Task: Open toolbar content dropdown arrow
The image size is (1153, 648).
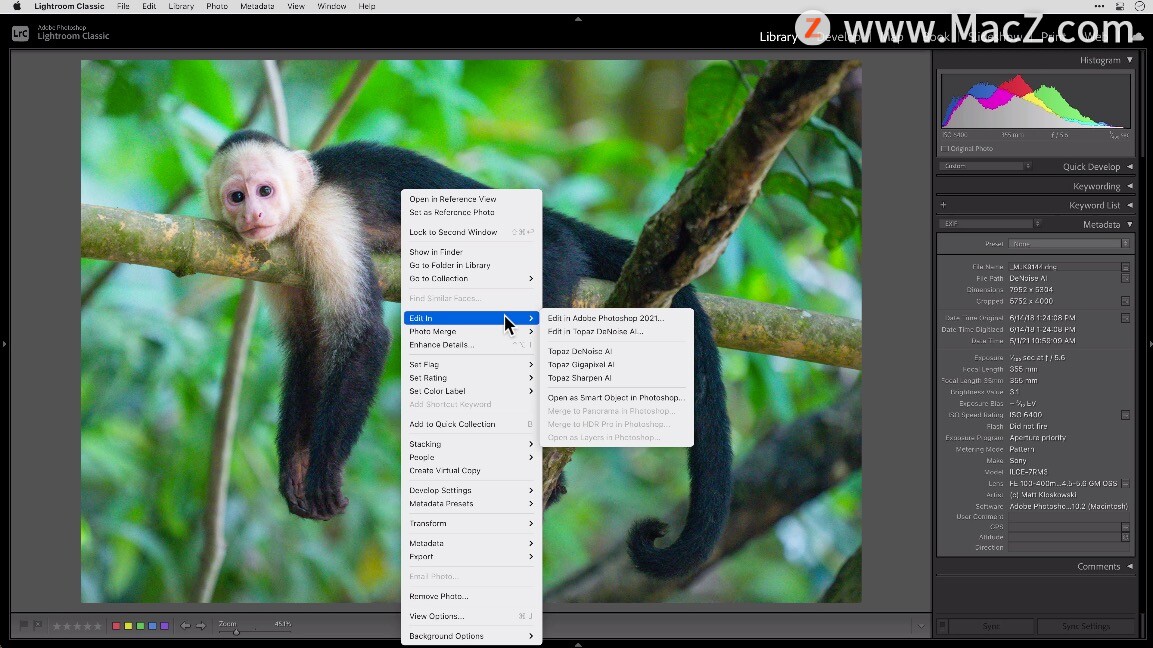Action: (x=921, y=626)
